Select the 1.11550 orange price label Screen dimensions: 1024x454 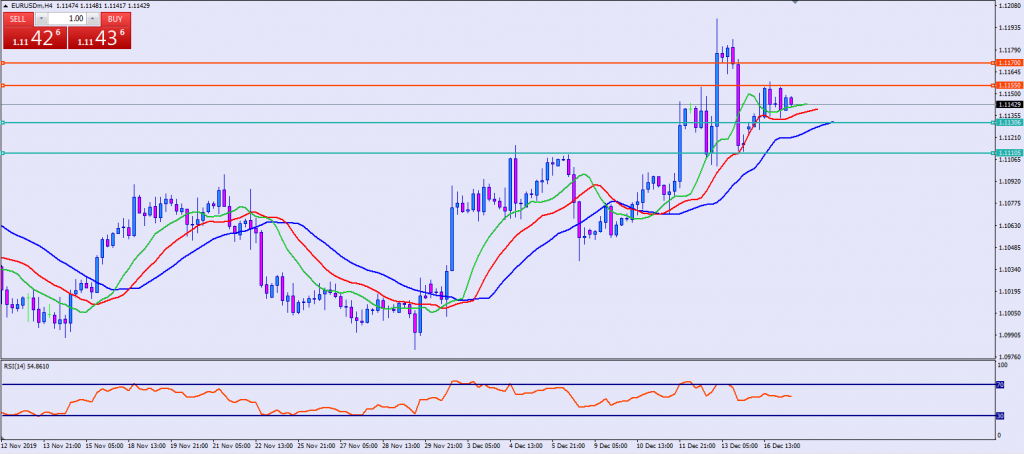tap(1008, 85)
